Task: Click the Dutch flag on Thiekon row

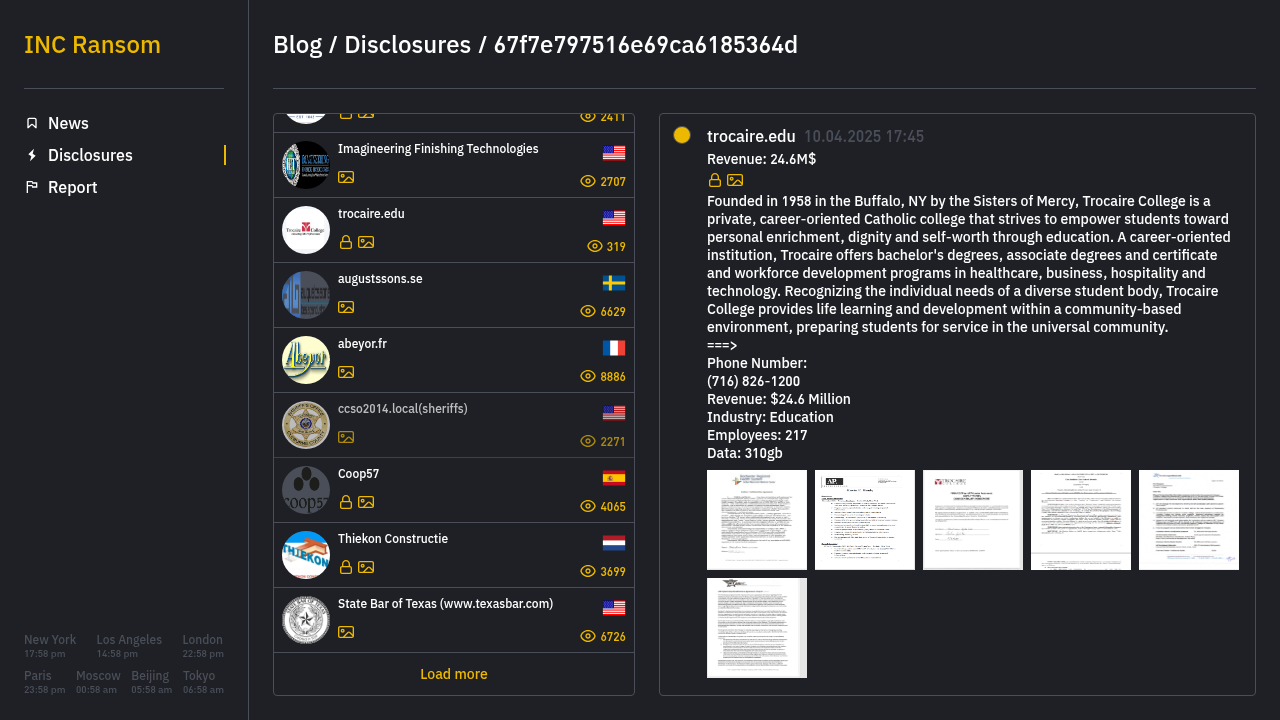Action: click(614, 543)
